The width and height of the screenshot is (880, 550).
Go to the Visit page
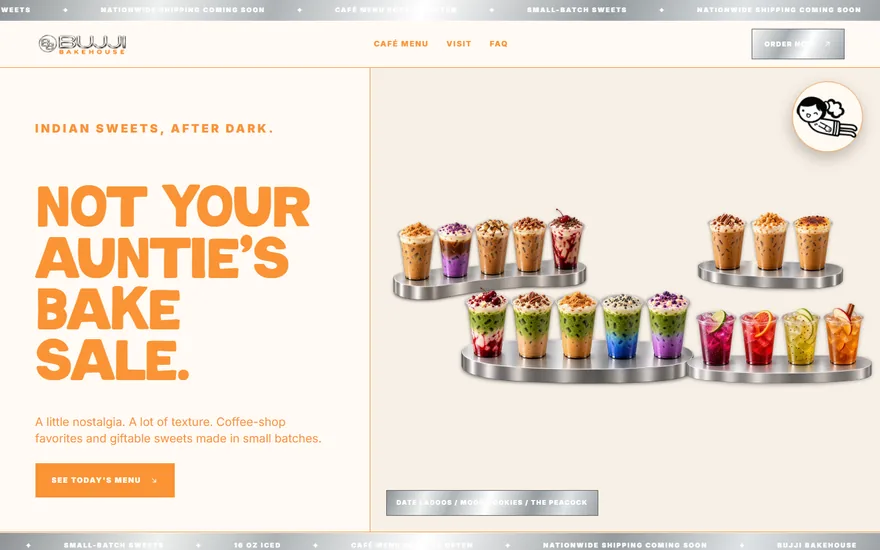click(x=459, y=44)
